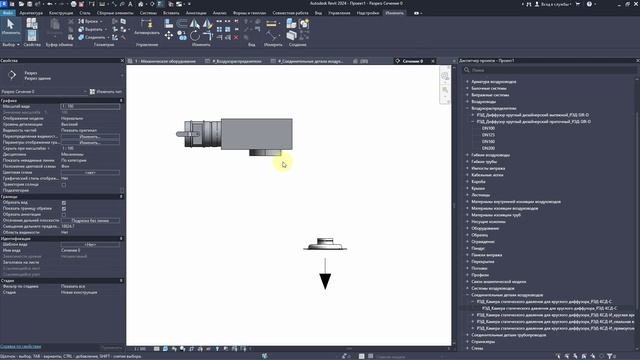This screenshot has width=640, height=360.
Task: Collapse the Идентификация properties section
Action: tap(121, 238)
